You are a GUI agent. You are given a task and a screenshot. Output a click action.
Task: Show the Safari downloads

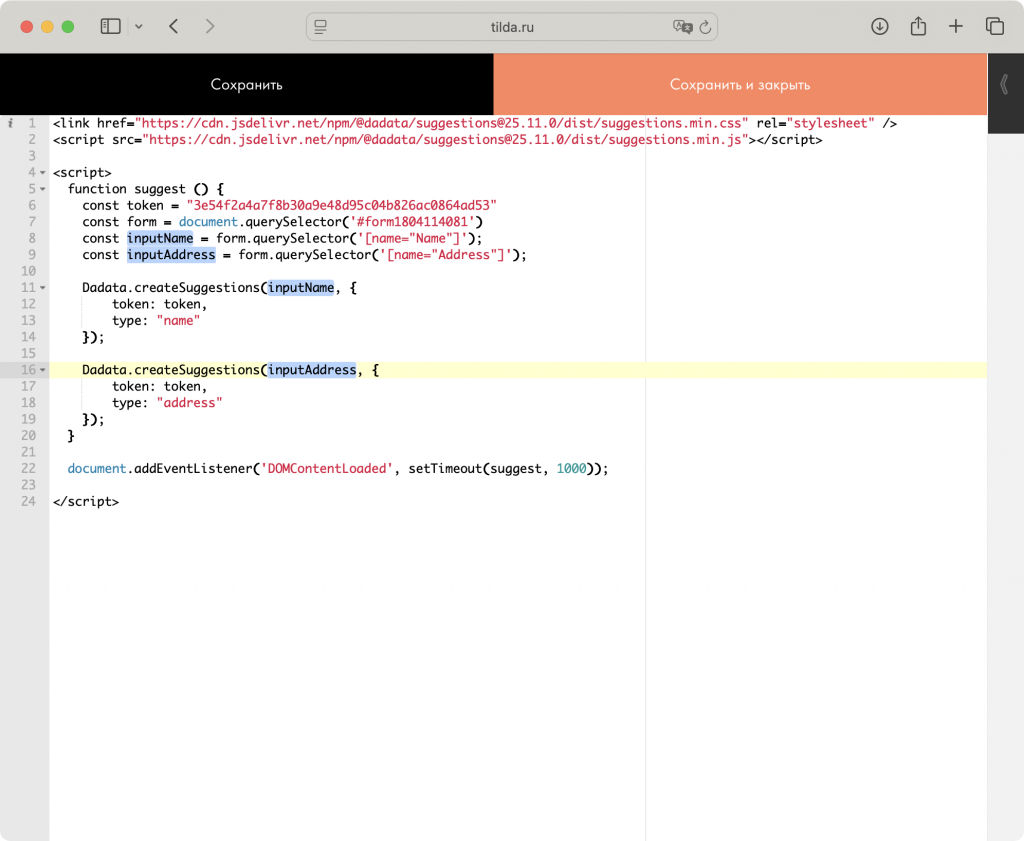880,27
